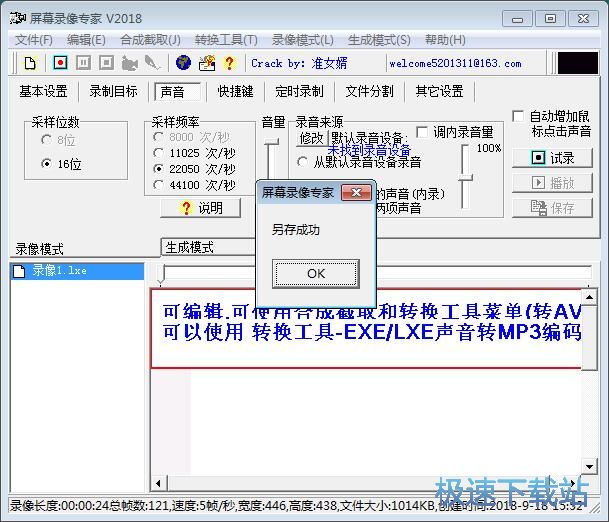The image size is (609, 522).
Task: Open the 帮助(H) menu
Action: [x=445, y=40]
